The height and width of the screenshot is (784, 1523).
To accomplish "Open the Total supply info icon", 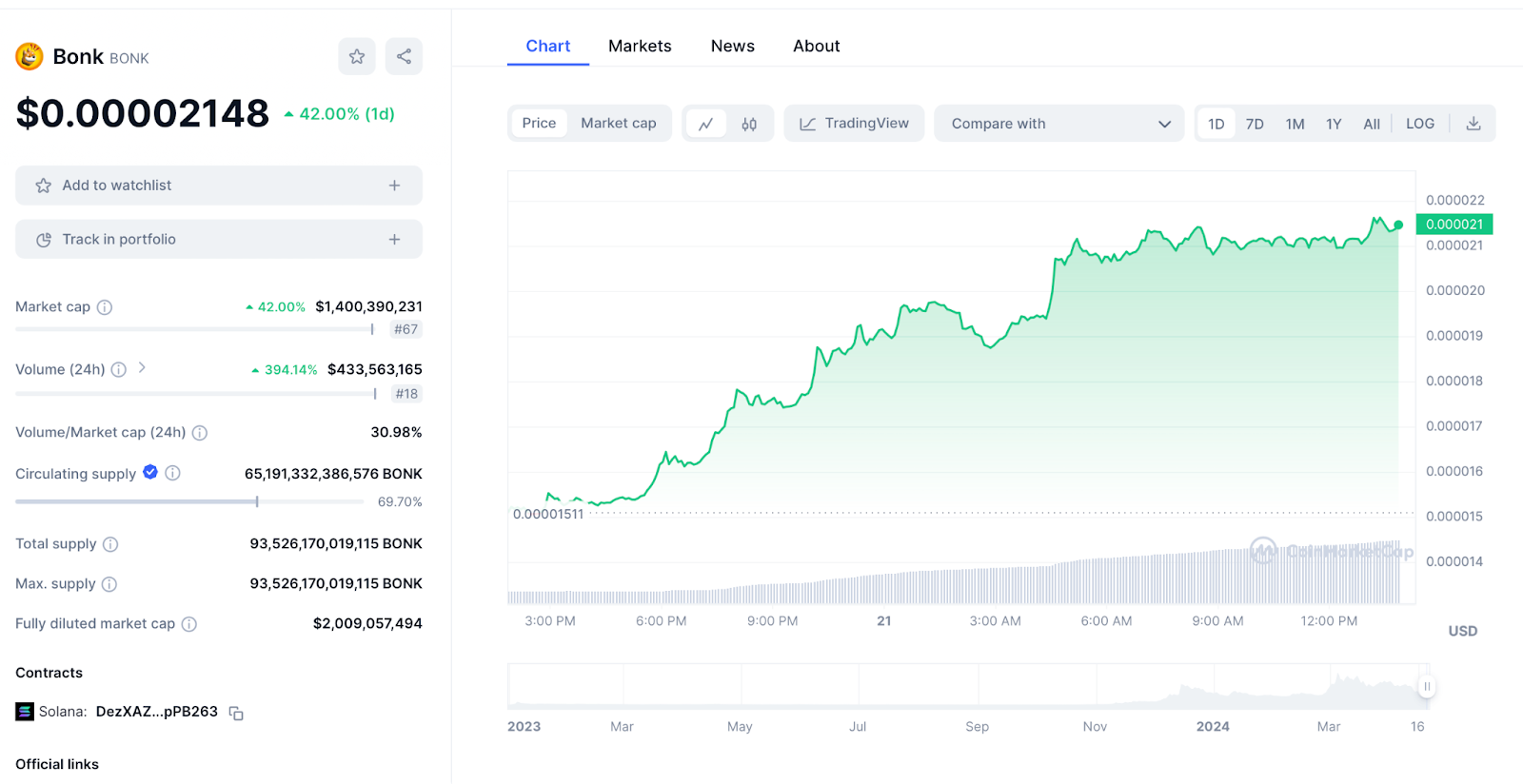I will (110, 544).
